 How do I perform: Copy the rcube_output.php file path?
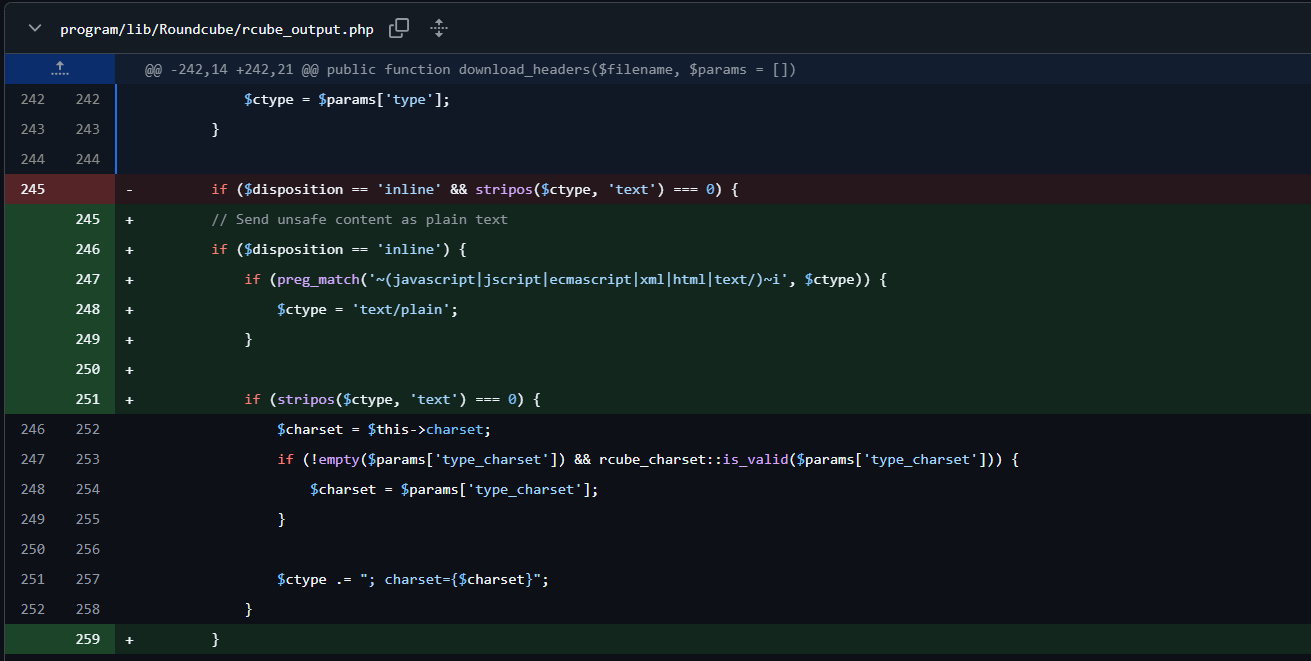pos(399,28)
